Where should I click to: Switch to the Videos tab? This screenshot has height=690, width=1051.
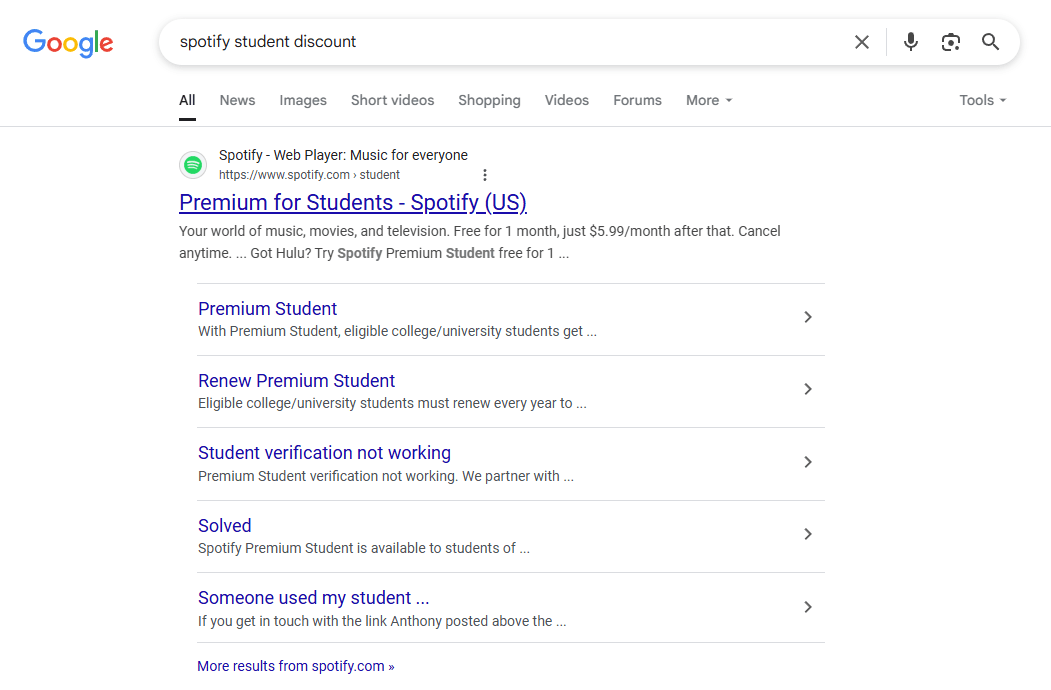566,101
